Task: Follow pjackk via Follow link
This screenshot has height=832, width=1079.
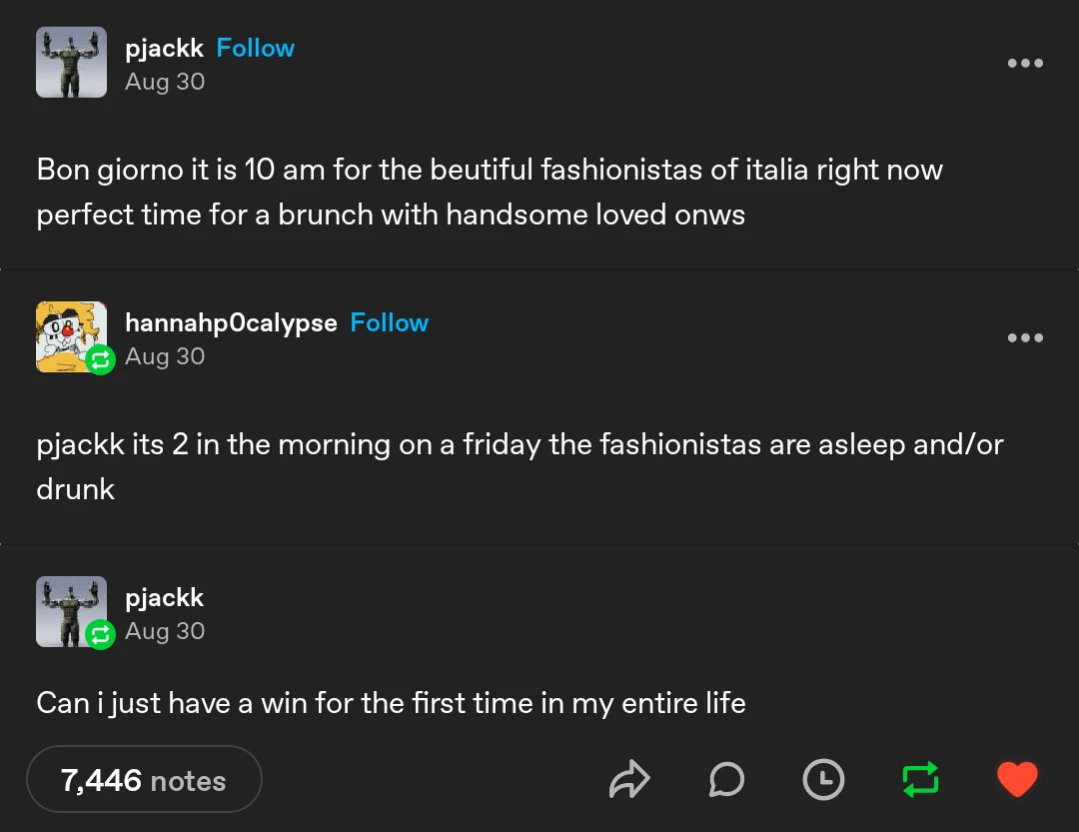Action: pos(256,48)
